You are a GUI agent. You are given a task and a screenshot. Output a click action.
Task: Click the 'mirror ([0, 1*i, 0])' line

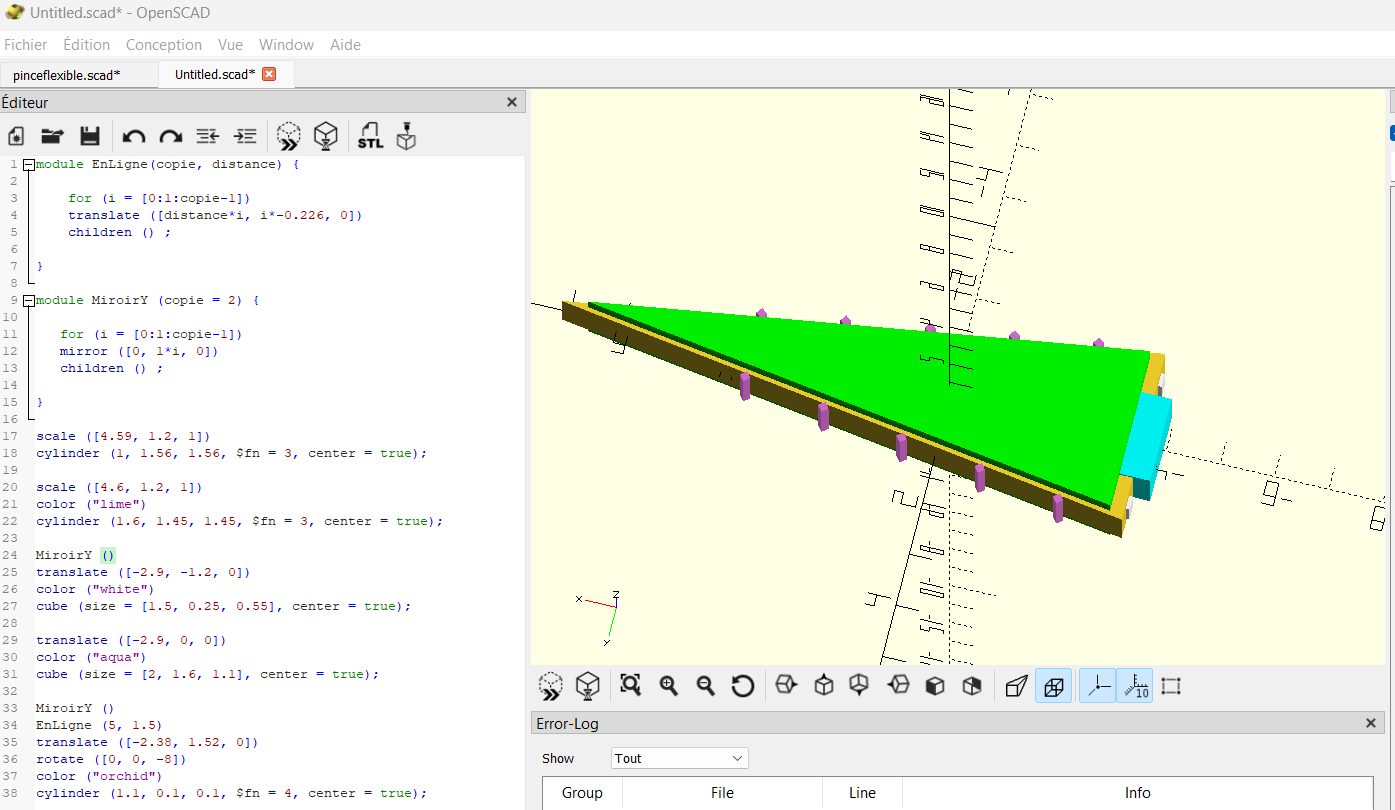click(x=139, y=351)
